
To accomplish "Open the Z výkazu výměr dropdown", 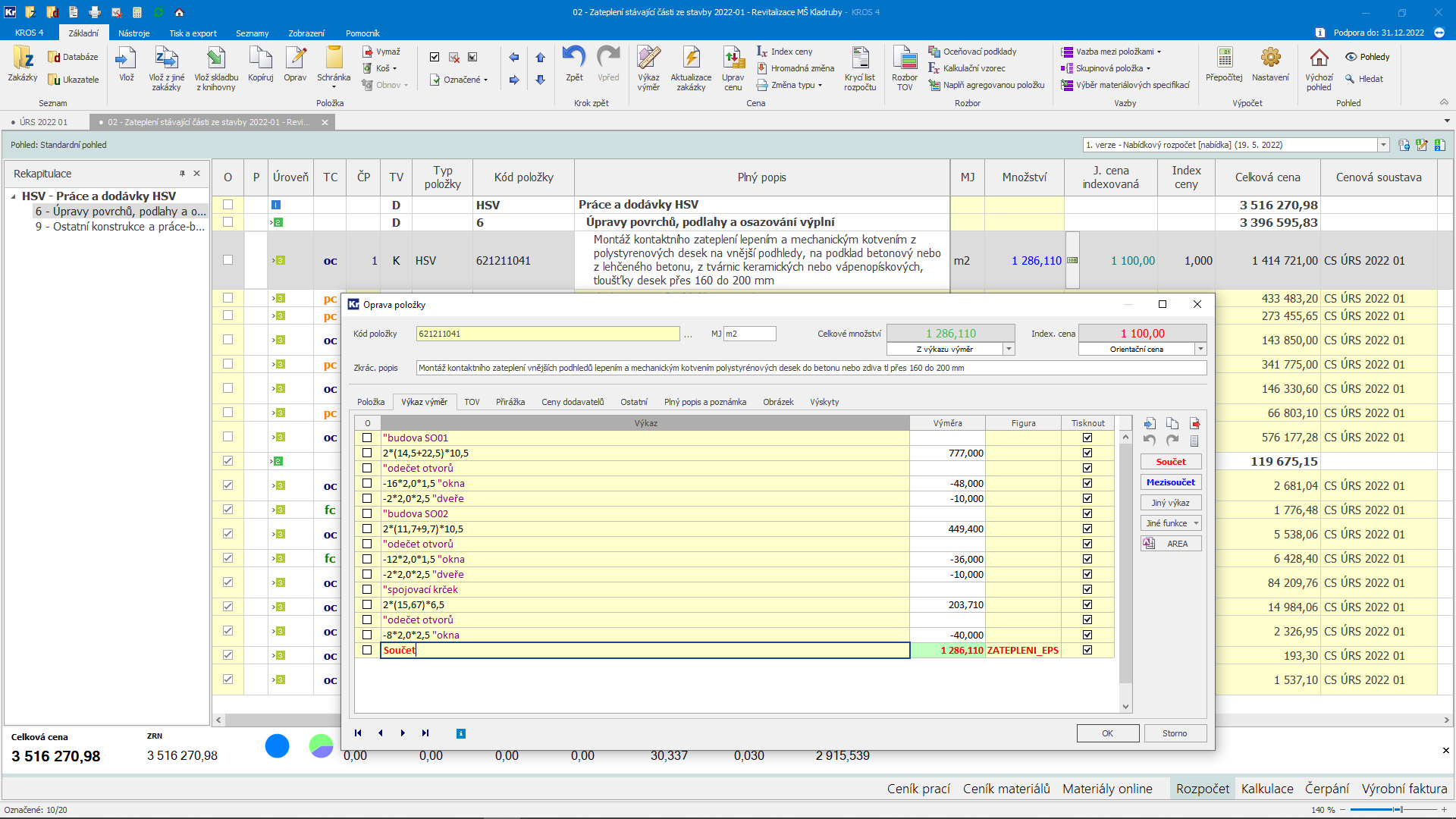I will coord(1009,349).
